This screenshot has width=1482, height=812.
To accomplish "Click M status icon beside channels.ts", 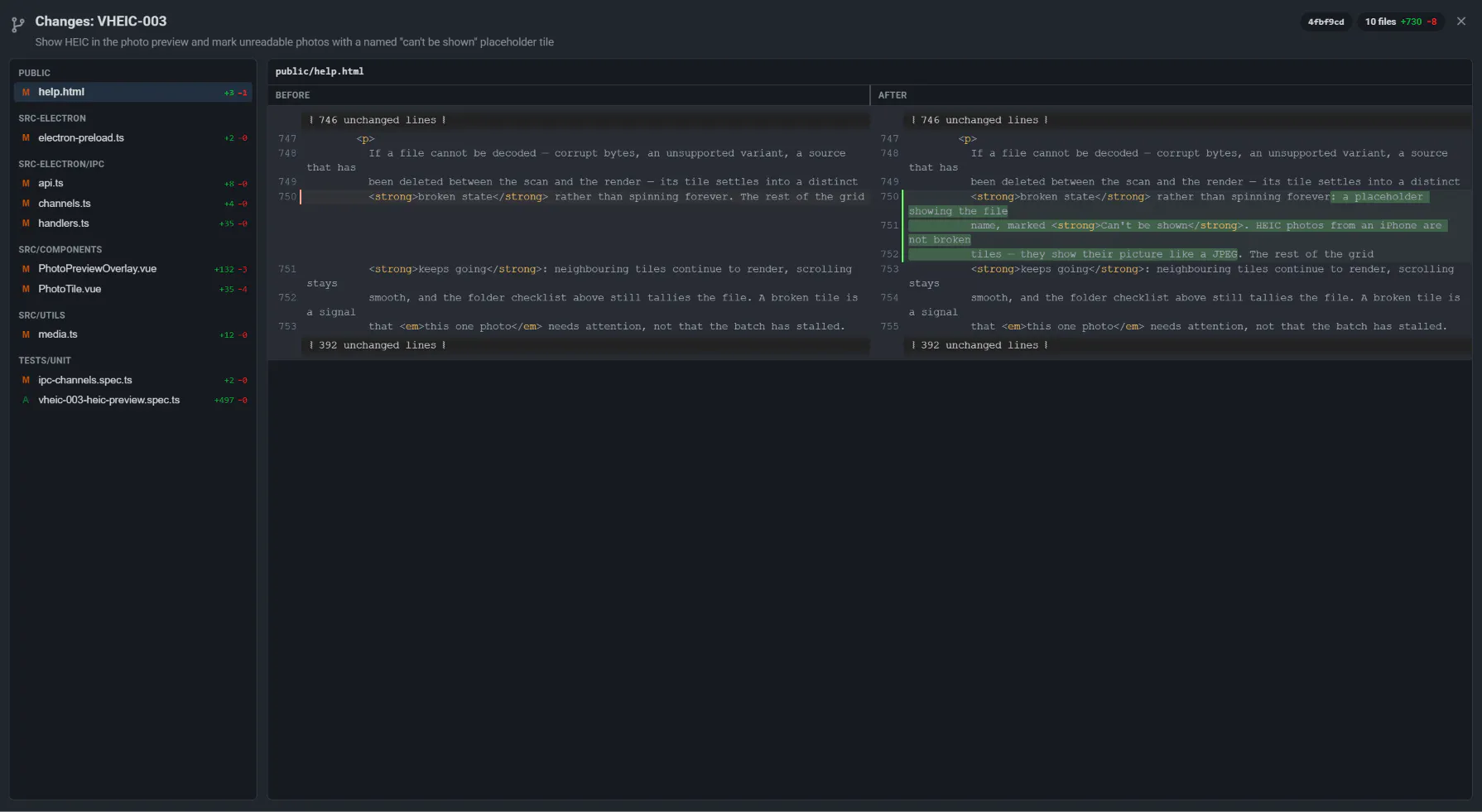I will click(x=26, y=203).
